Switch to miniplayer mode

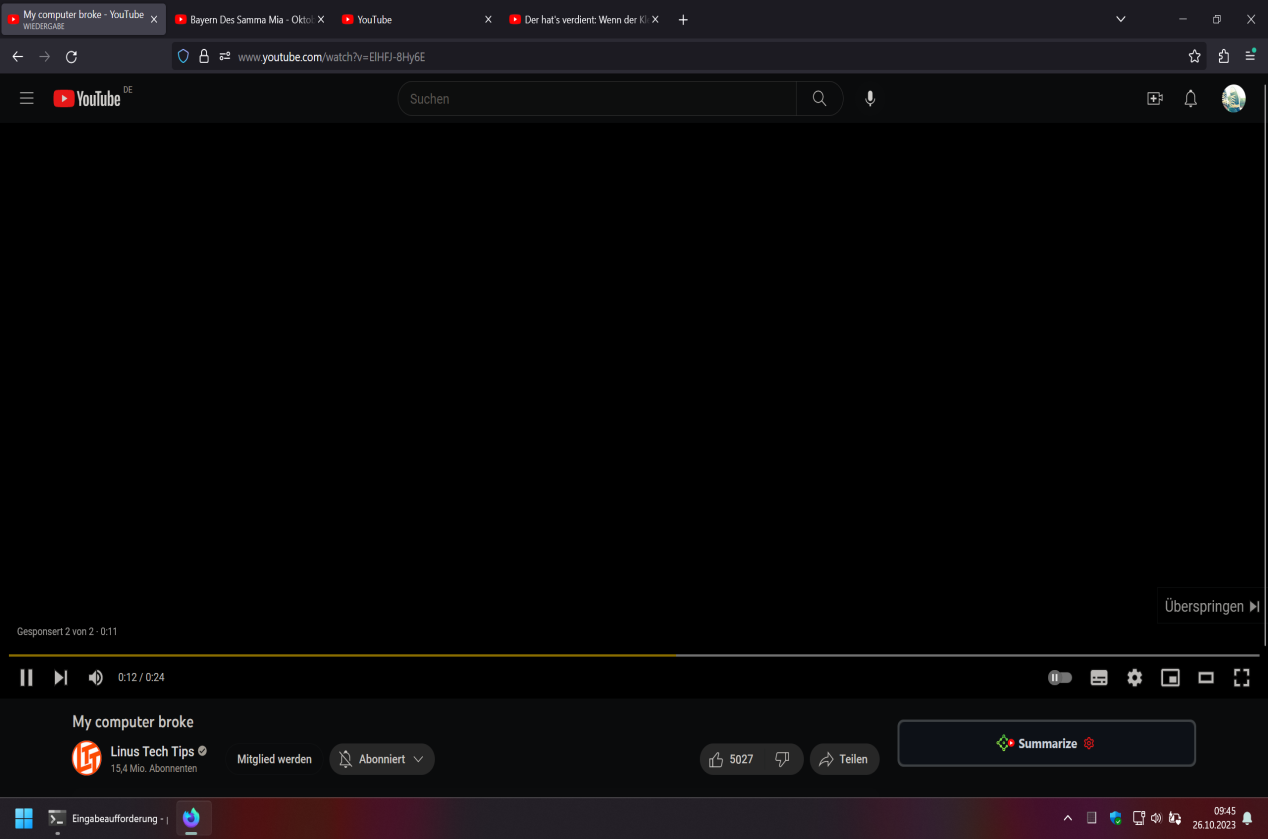[x=1170, y=677]
